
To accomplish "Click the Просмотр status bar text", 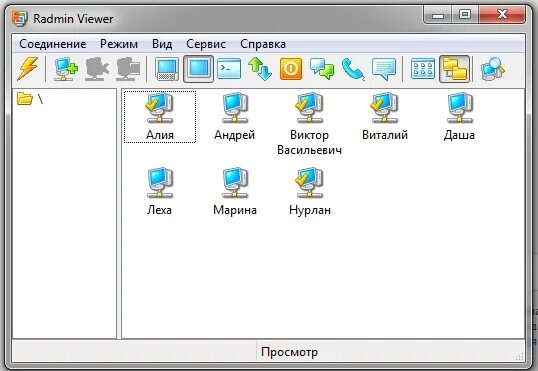I will 289,352.
